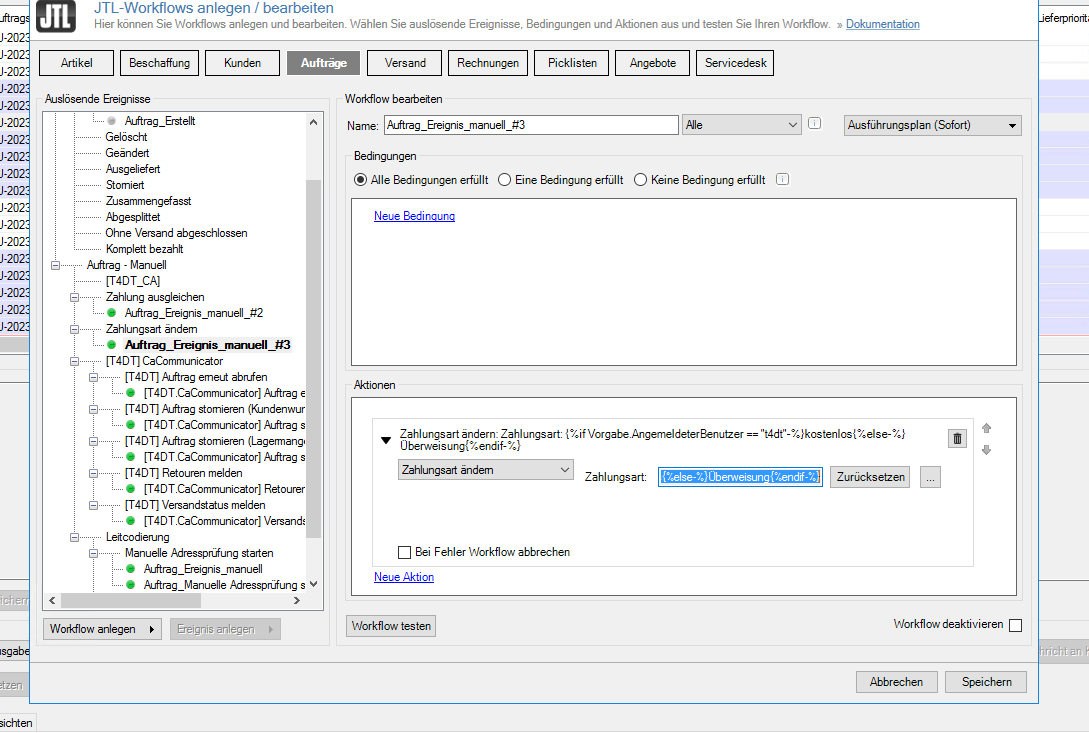1089x733 pixels.
Task: Move action up with the arrow icon
Action: point(986,428)
